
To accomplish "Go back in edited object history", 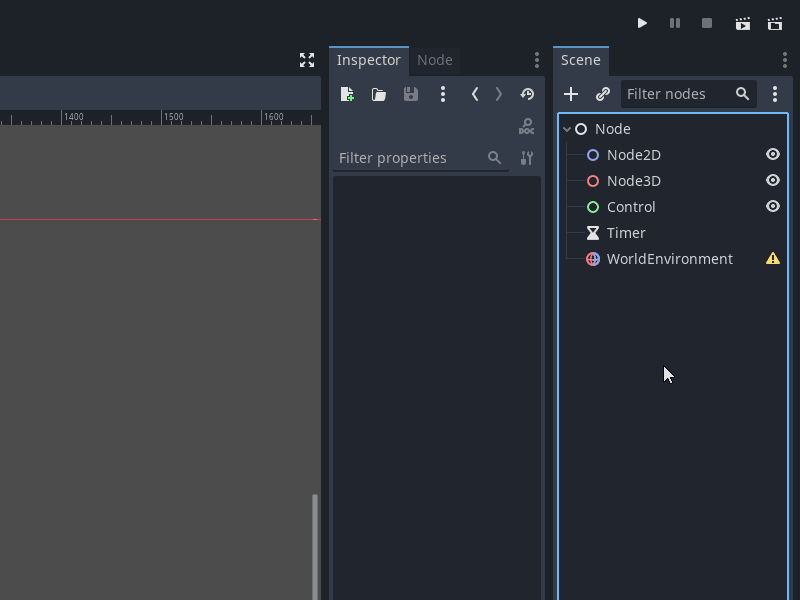I will coord(475,94).
